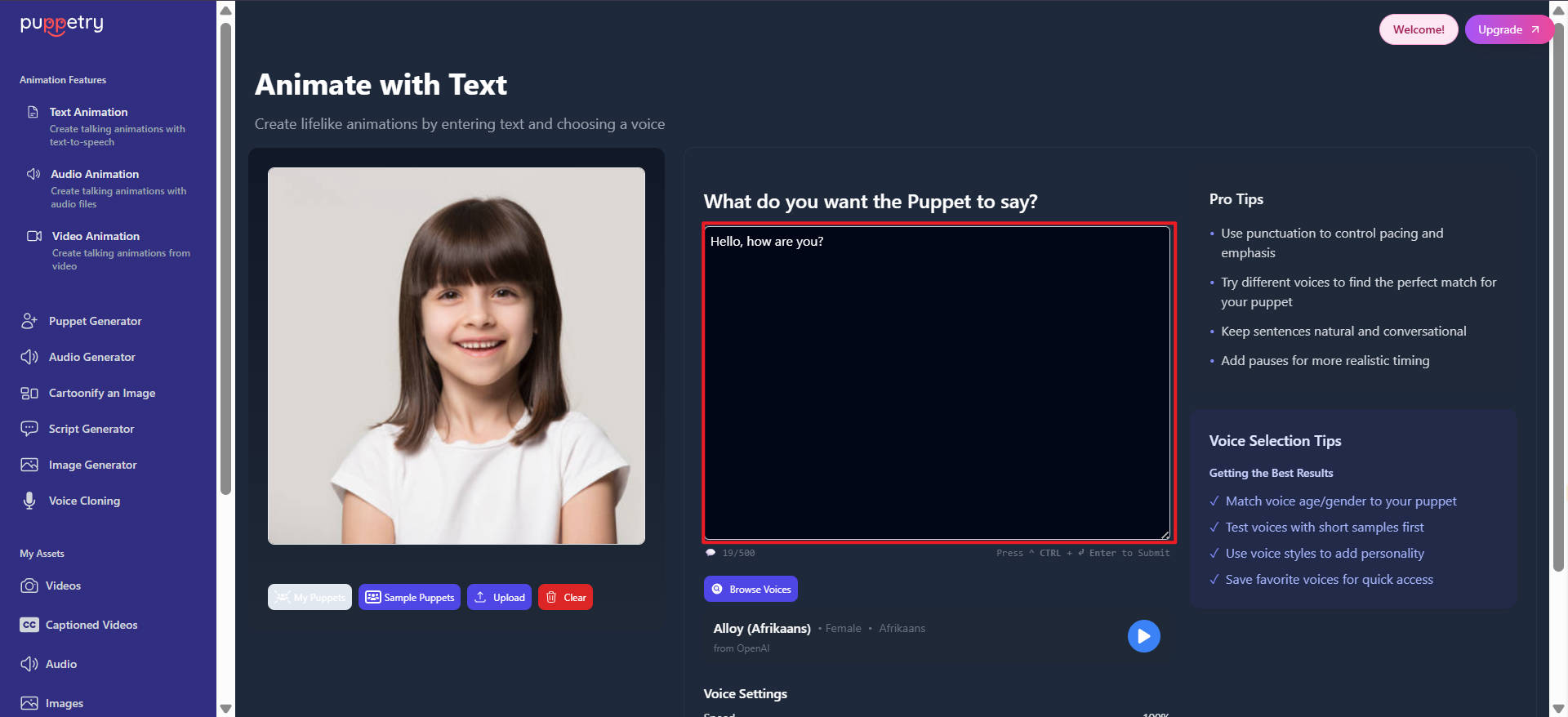Click the CC icon for Captioned Videos
Image resolution: width=1568 pixels, height=717 pixels.
29,625
